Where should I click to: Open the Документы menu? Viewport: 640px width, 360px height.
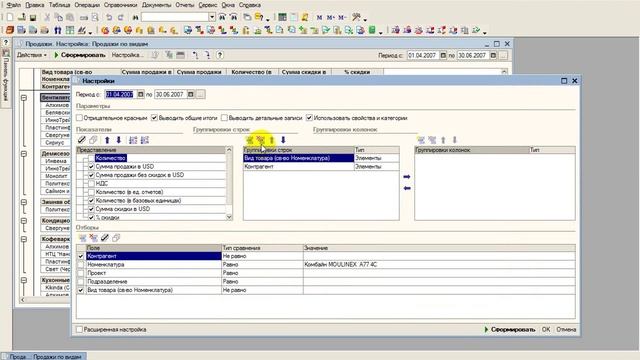click(156, 5)
